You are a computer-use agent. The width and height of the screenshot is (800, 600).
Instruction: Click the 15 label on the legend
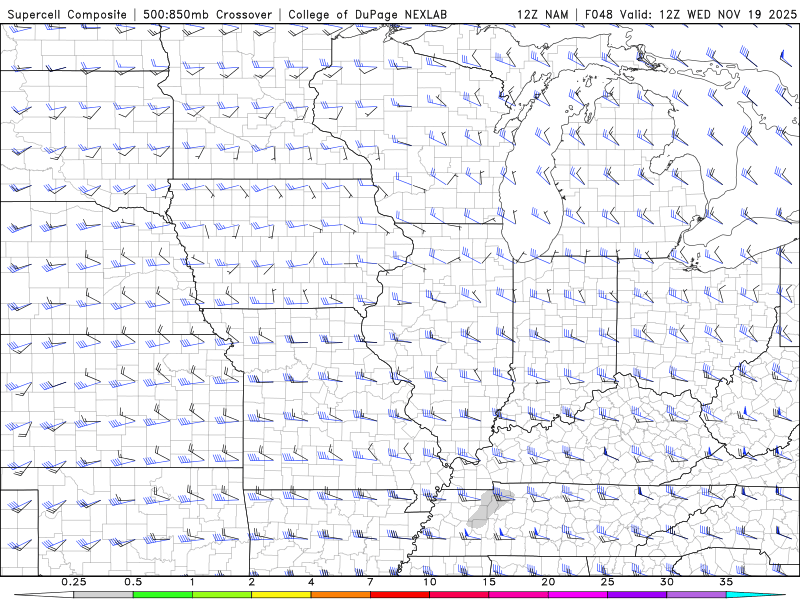point(489,582)
